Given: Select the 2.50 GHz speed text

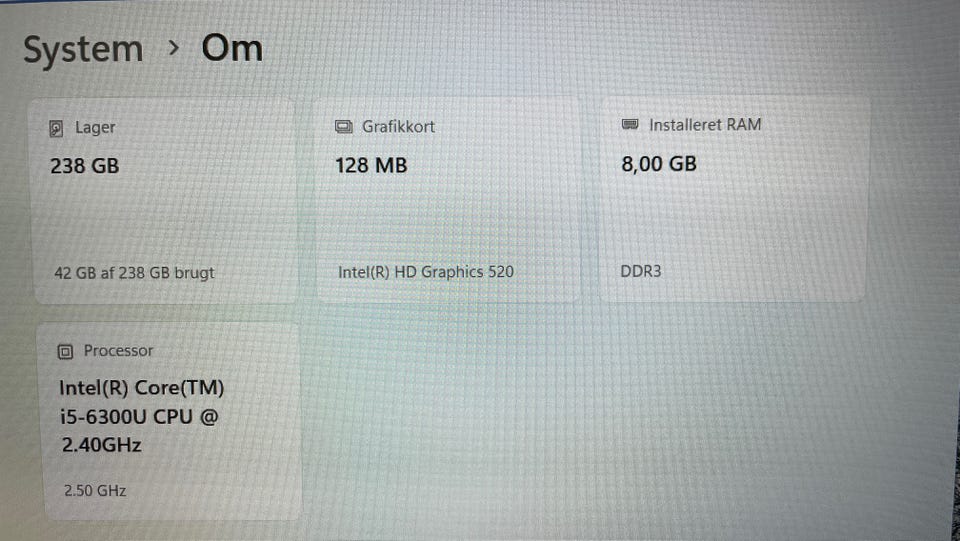Looking at the screenshot, I should 95,491.
